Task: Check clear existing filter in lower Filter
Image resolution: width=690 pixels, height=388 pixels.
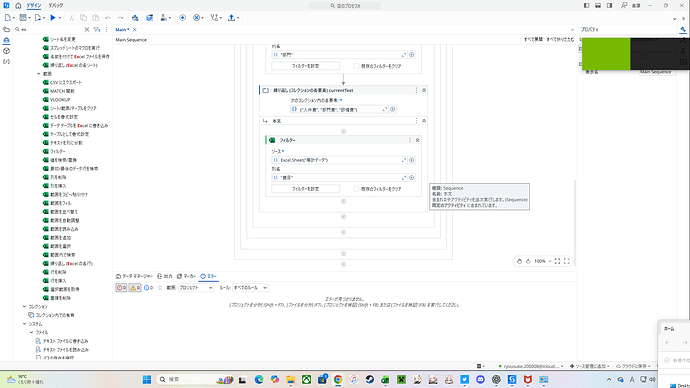Action: [x=356, y=189]
